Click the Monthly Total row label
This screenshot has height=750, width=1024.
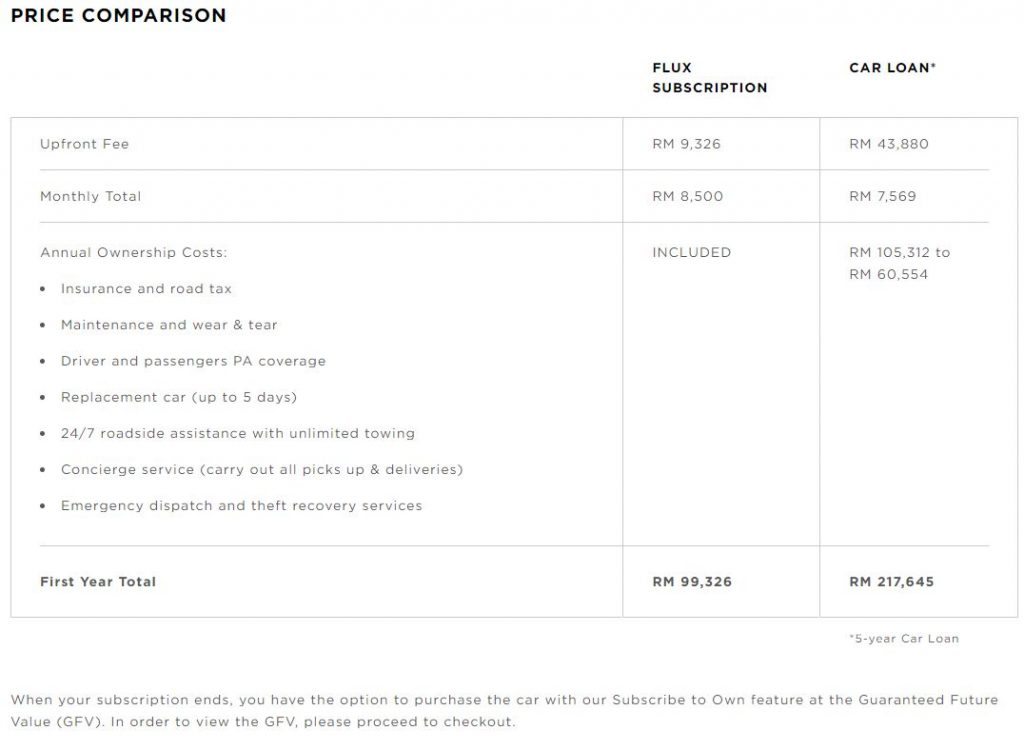[x=90, y=196]
